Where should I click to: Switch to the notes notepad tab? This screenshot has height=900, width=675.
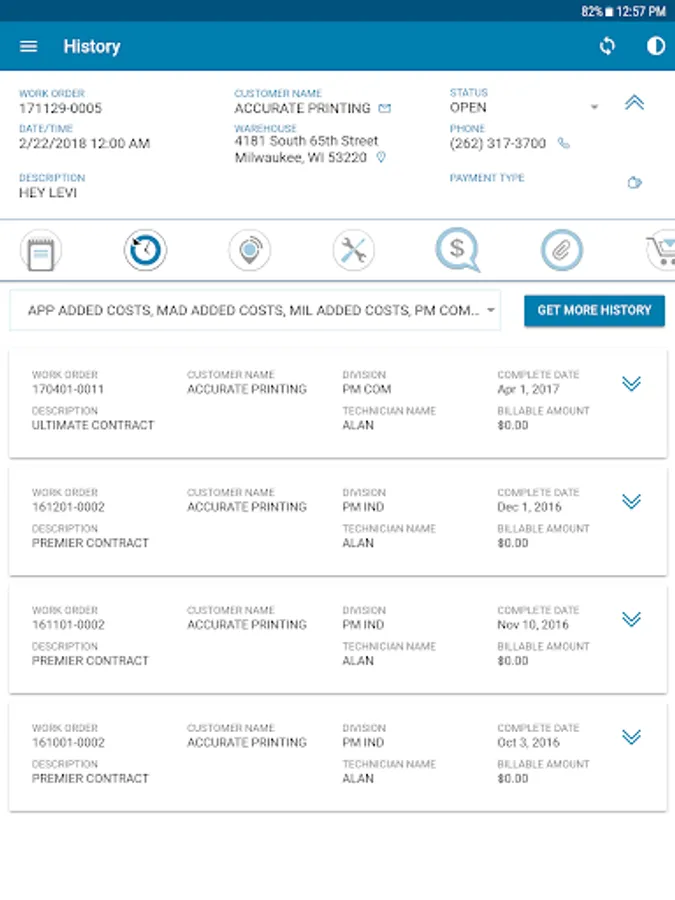pos(41,251)
